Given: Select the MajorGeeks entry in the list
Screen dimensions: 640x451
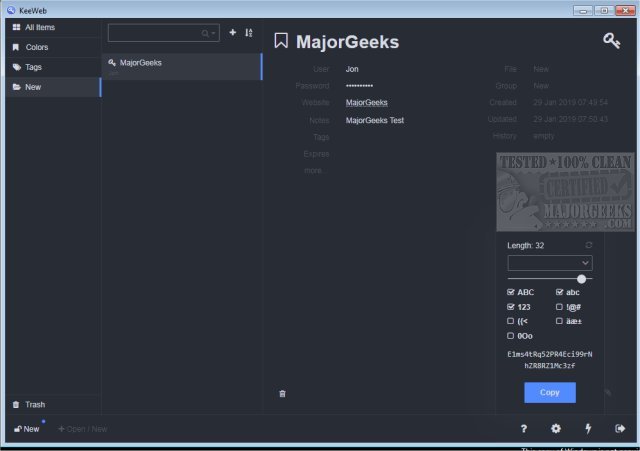Looking at the screenshot, I should tap(182, 67).
